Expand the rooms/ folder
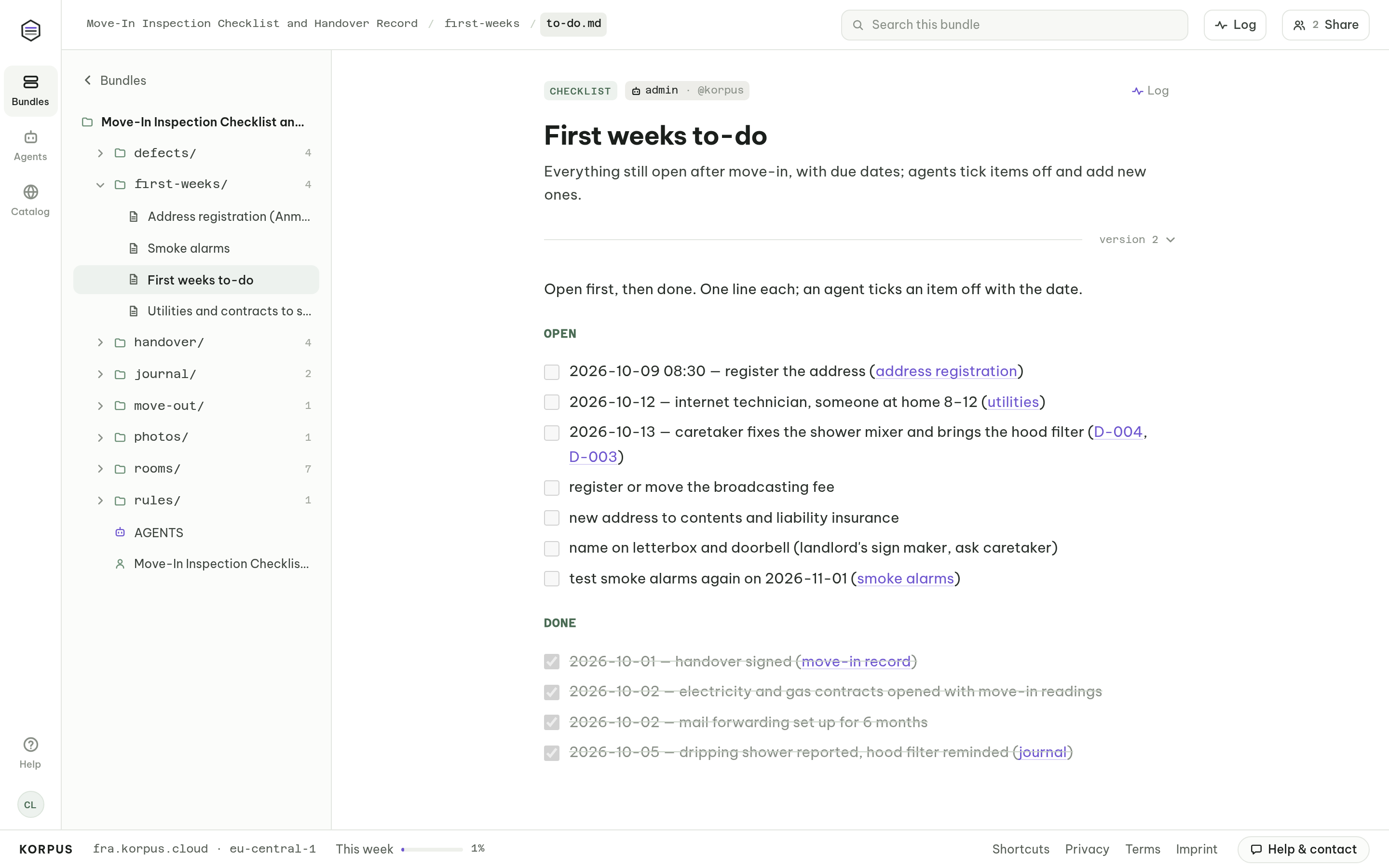 pyautogui.click(x=100, y=468)
